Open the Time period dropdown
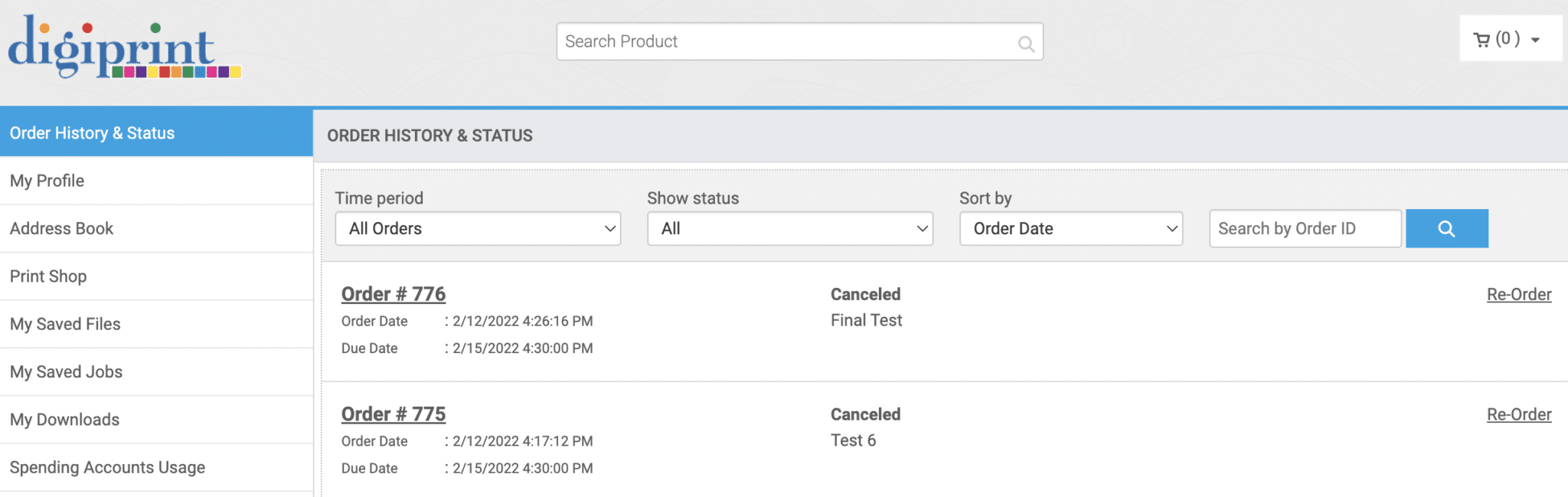1568x497 pixels. tap(478, 228)
